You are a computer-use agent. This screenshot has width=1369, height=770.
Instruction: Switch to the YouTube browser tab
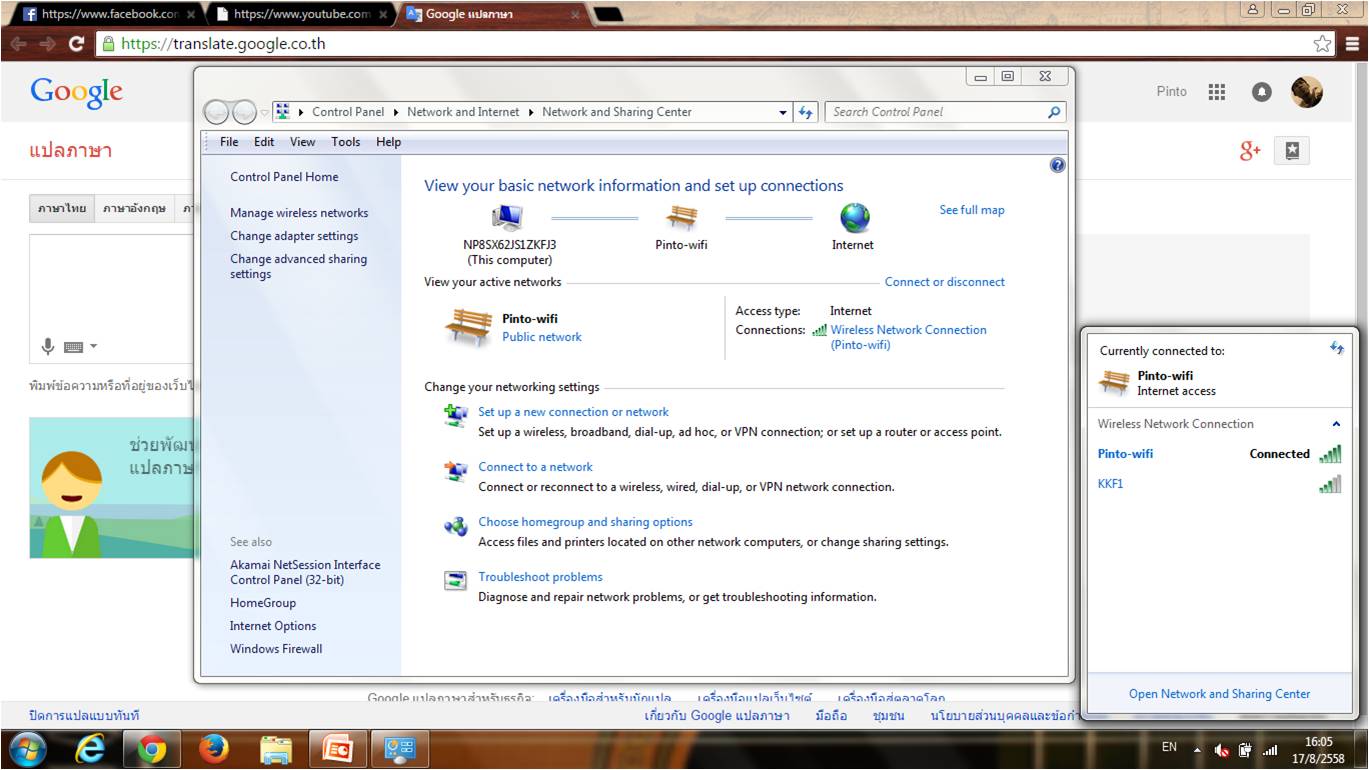pyautogui.click(x=293, y=15)
